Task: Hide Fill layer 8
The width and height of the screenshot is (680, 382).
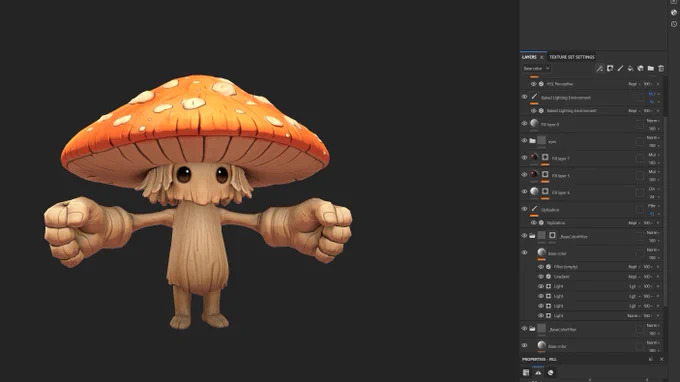Action: [524, 124]
